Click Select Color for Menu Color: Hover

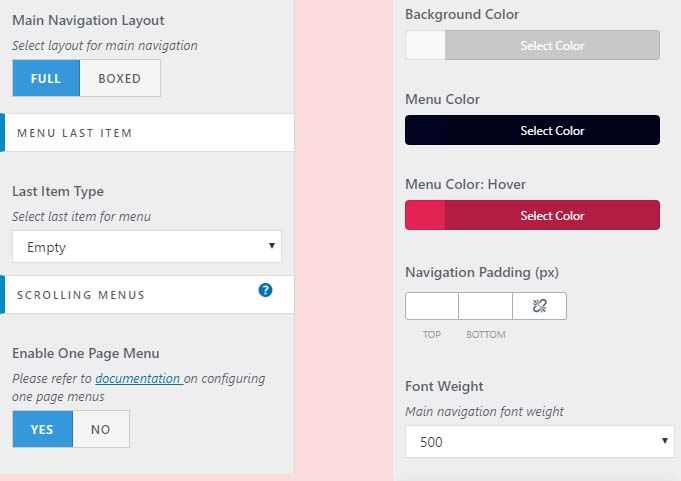(x=552, y=216)
